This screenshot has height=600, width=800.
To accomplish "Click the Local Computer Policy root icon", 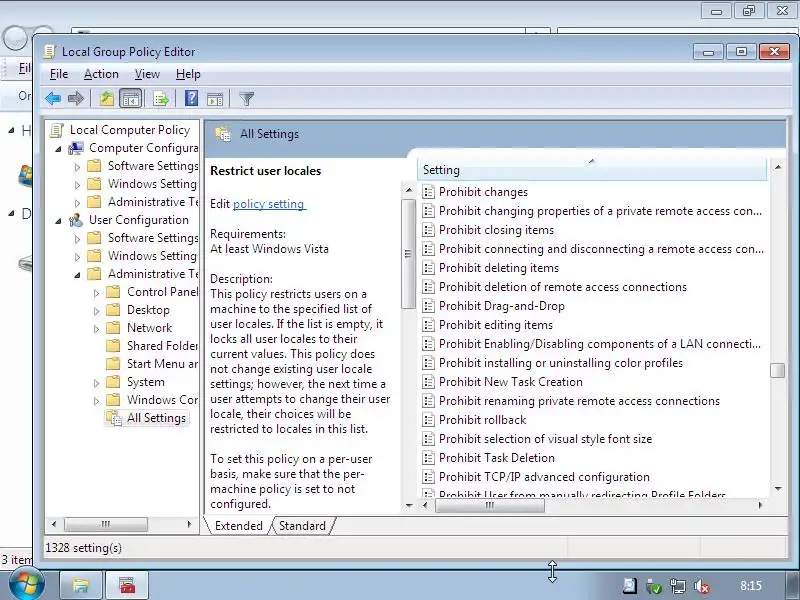I will coord(56,131).
